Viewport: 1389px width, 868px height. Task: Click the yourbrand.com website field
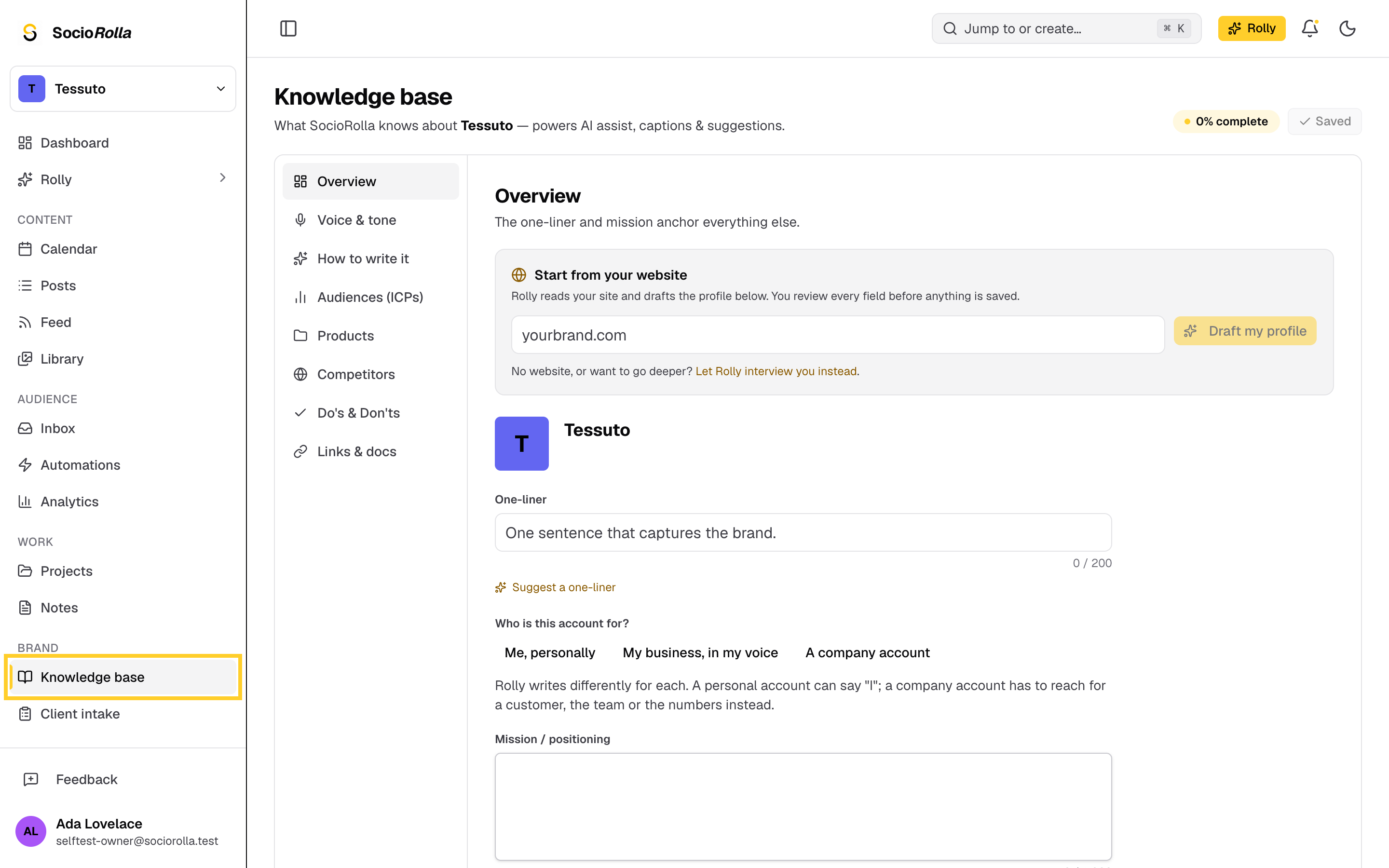point(837,335)
